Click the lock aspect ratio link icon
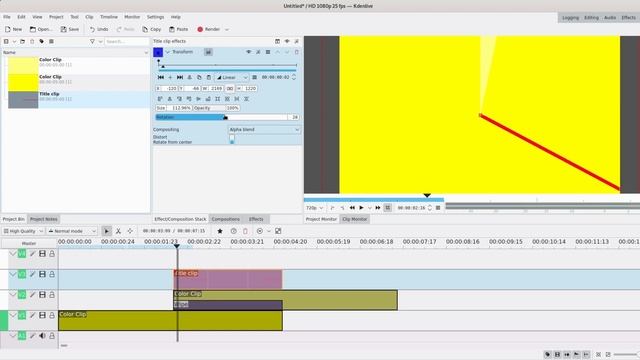640x360 pixels. pyautogui.click(x=230, y=88)
